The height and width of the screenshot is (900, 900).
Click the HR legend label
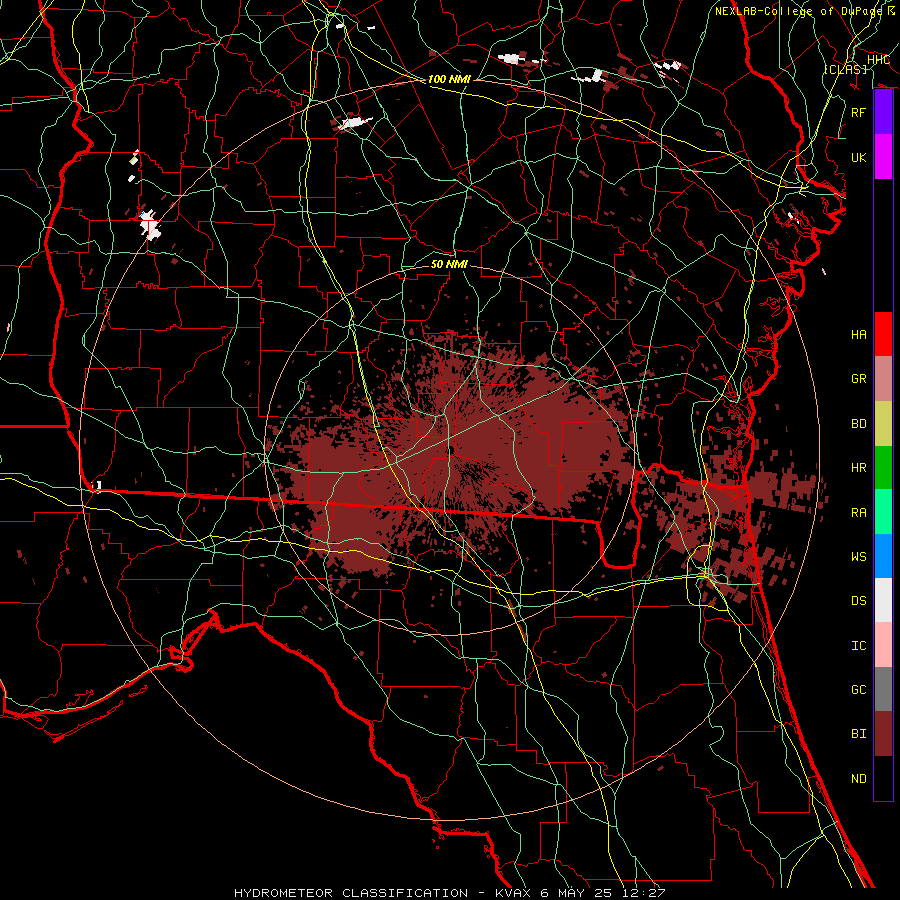tap(859, 468)
